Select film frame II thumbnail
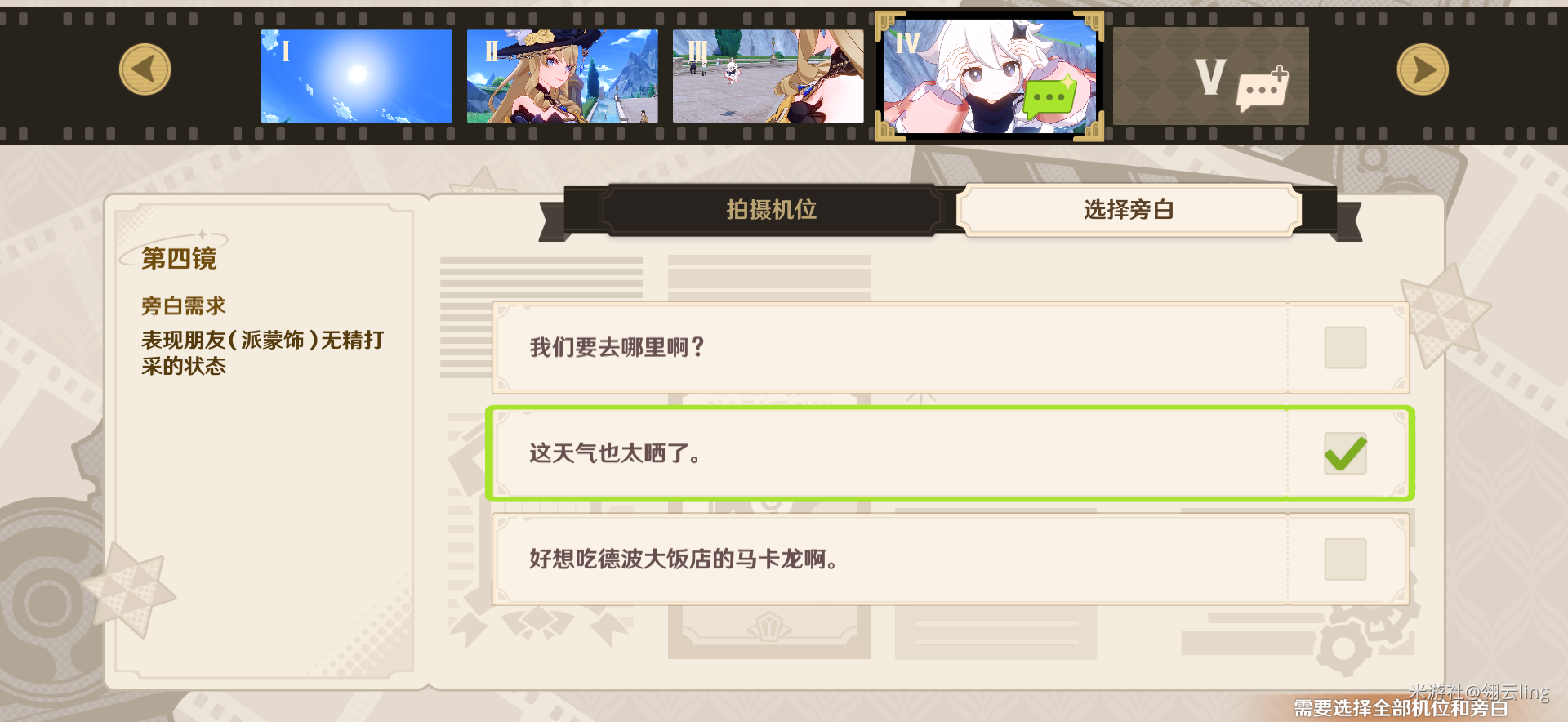 point(563,76)
